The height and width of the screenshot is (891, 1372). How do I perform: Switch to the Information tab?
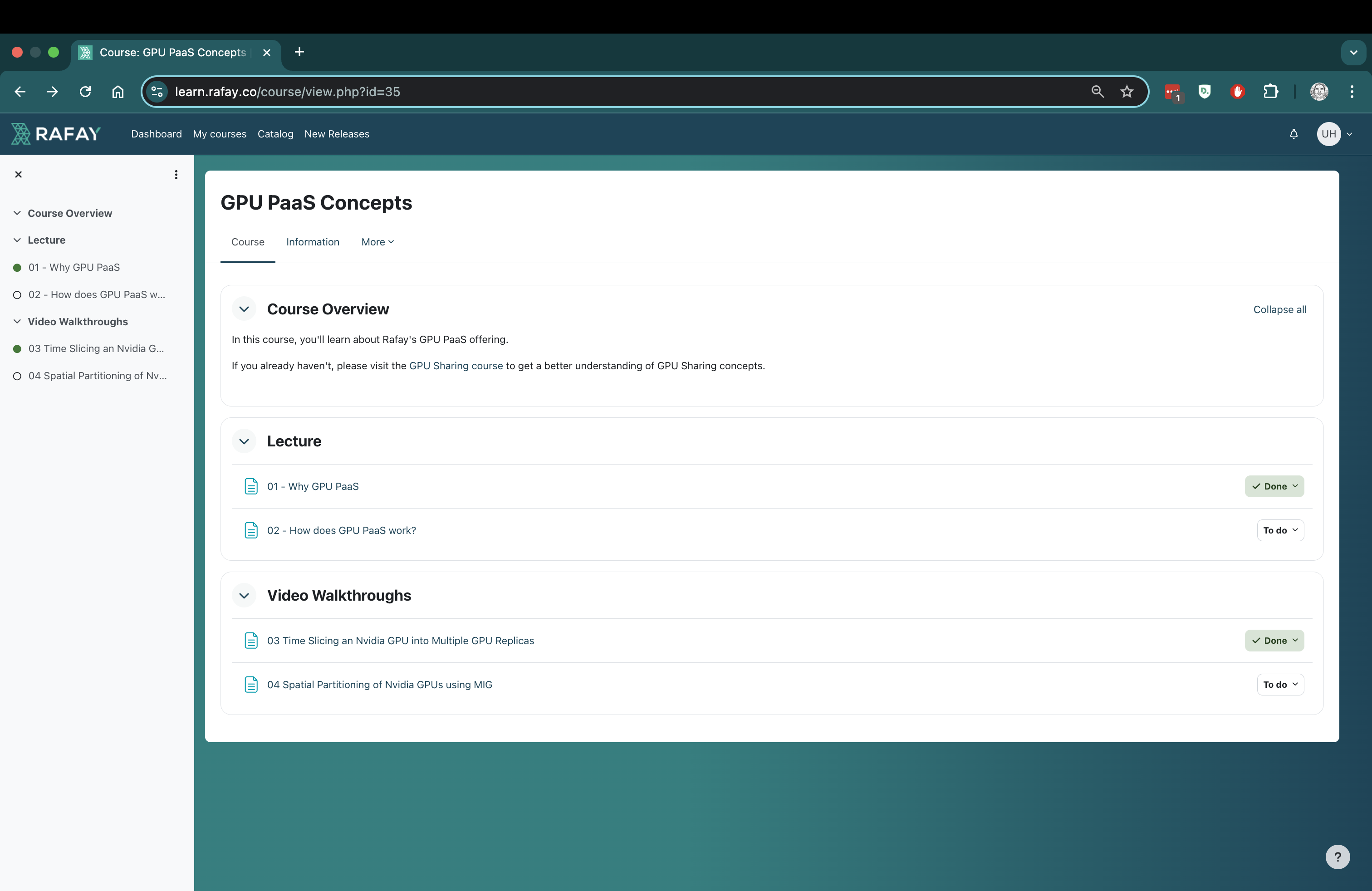click(x=313, y=242)
